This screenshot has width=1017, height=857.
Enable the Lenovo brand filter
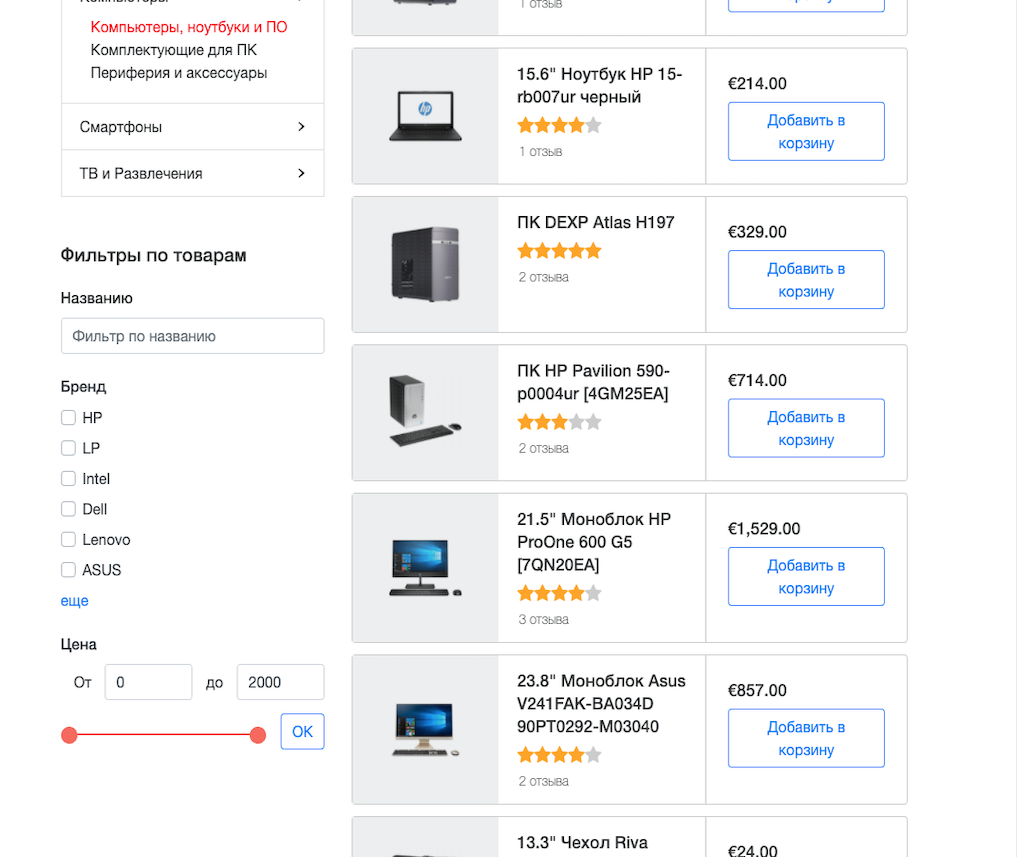point(69,540)
